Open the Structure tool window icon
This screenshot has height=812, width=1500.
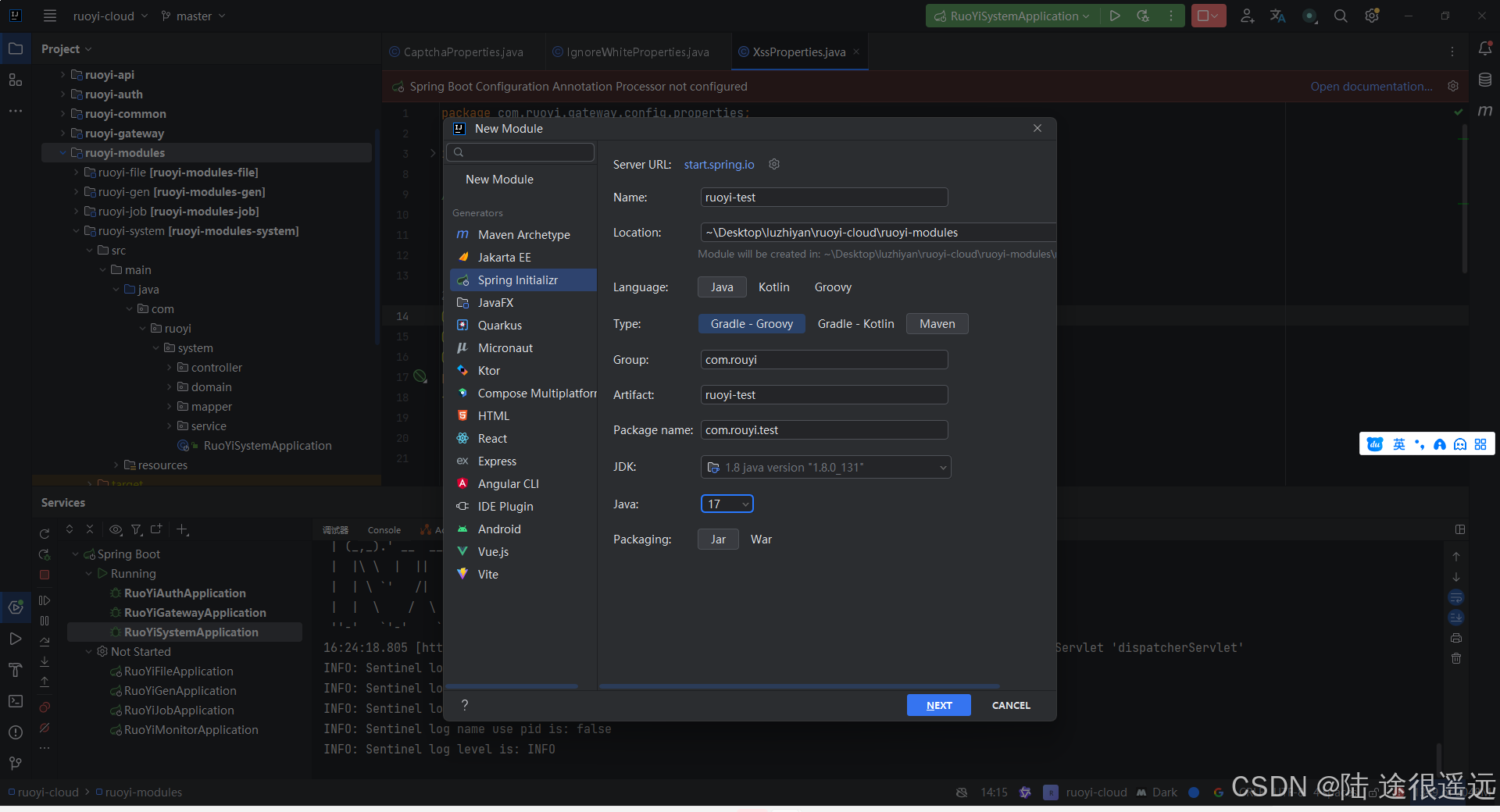pos(16,80)
